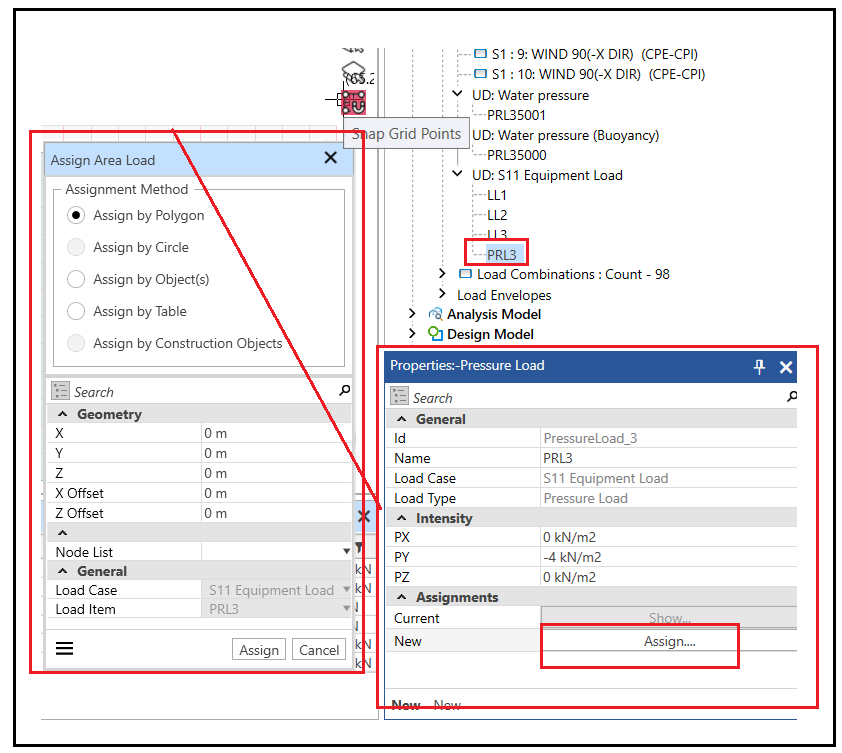Viewport: 842px width, 753px height.
Task: Click the X value field in Geometry
Action: 276,433
